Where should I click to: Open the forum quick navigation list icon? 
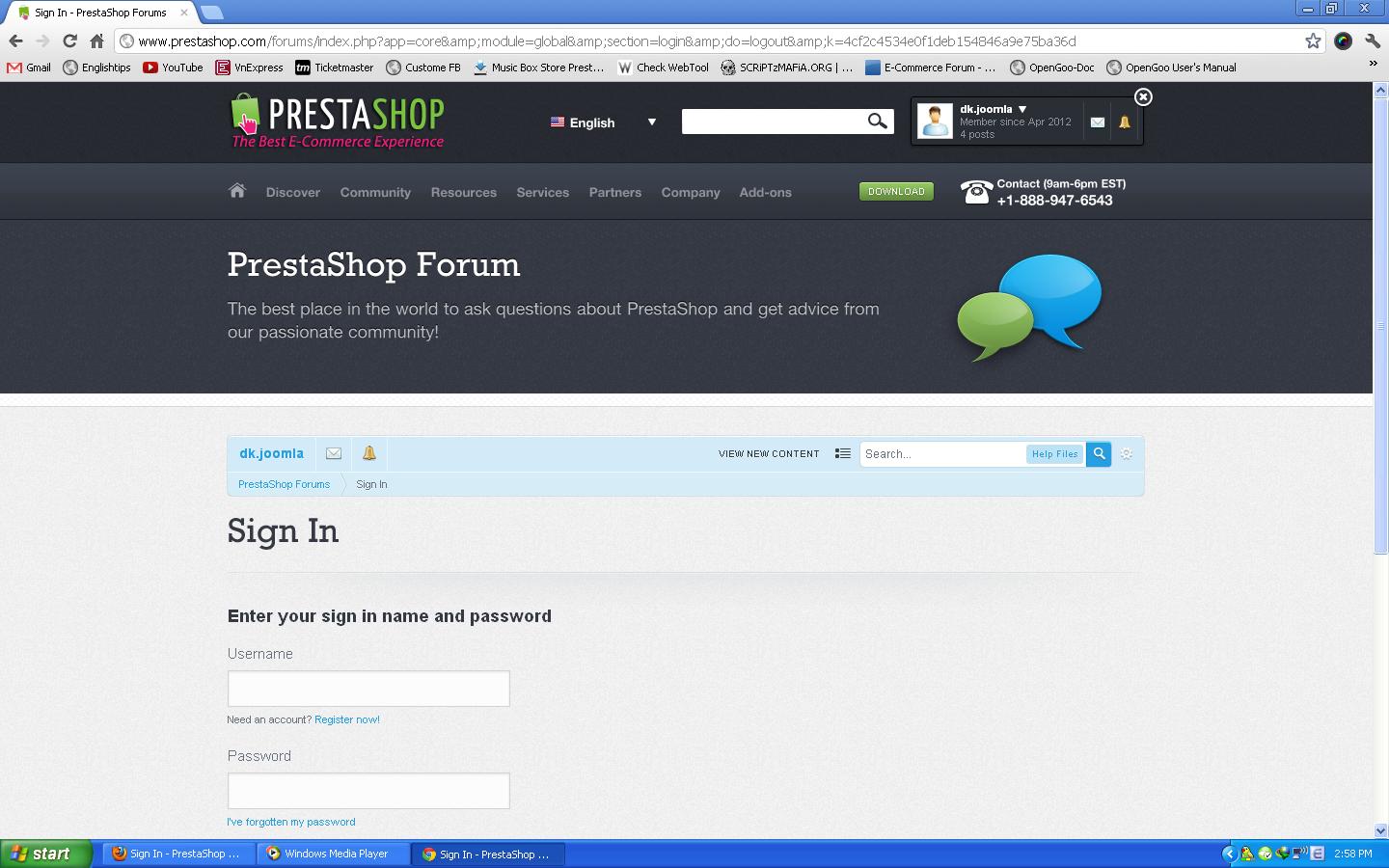[843, 453]
